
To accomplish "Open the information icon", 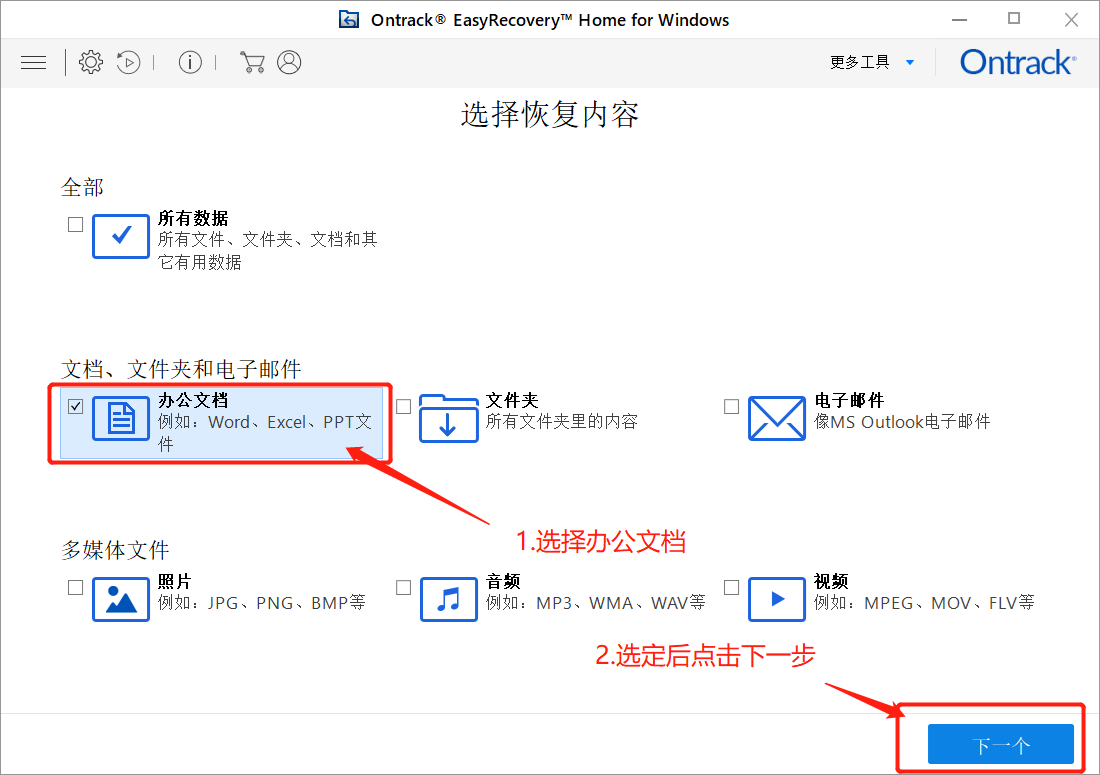I will [x=190, y=62].
